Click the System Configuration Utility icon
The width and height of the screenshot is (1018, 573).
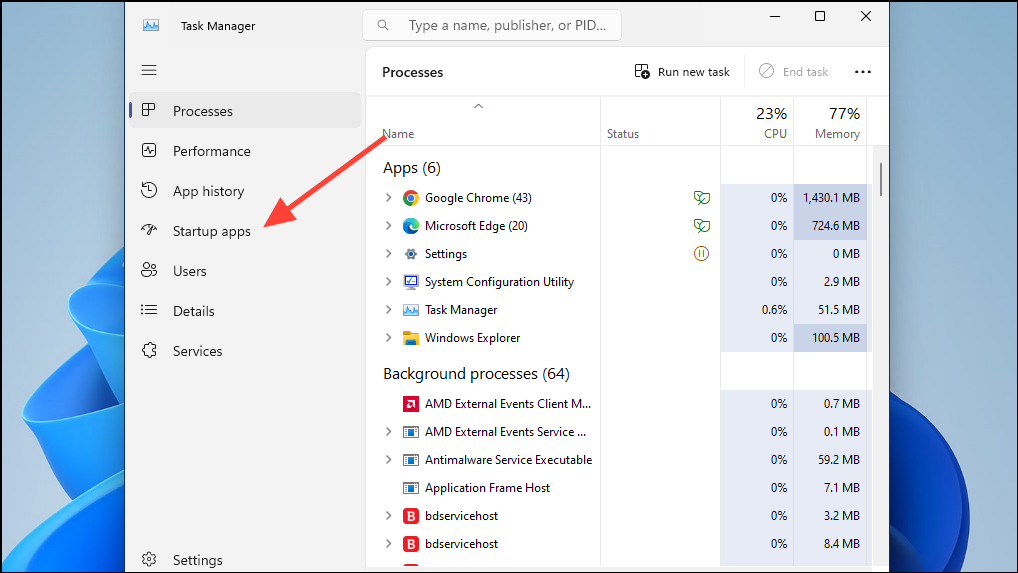[410, 282]
